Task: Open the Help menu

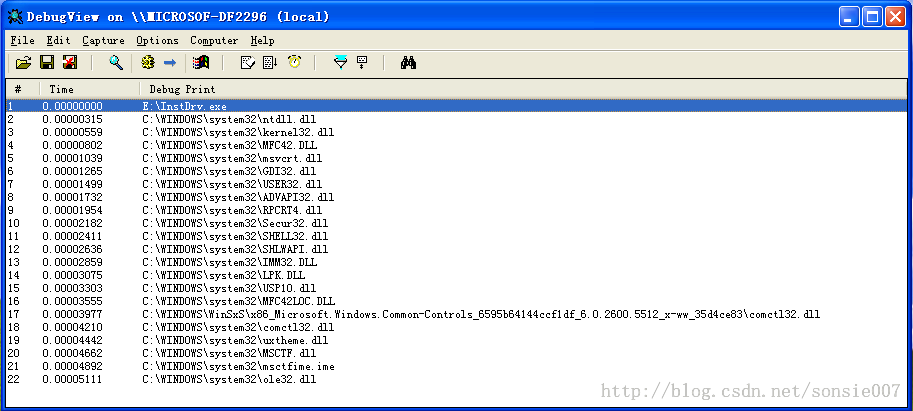Action: [262, 40]
